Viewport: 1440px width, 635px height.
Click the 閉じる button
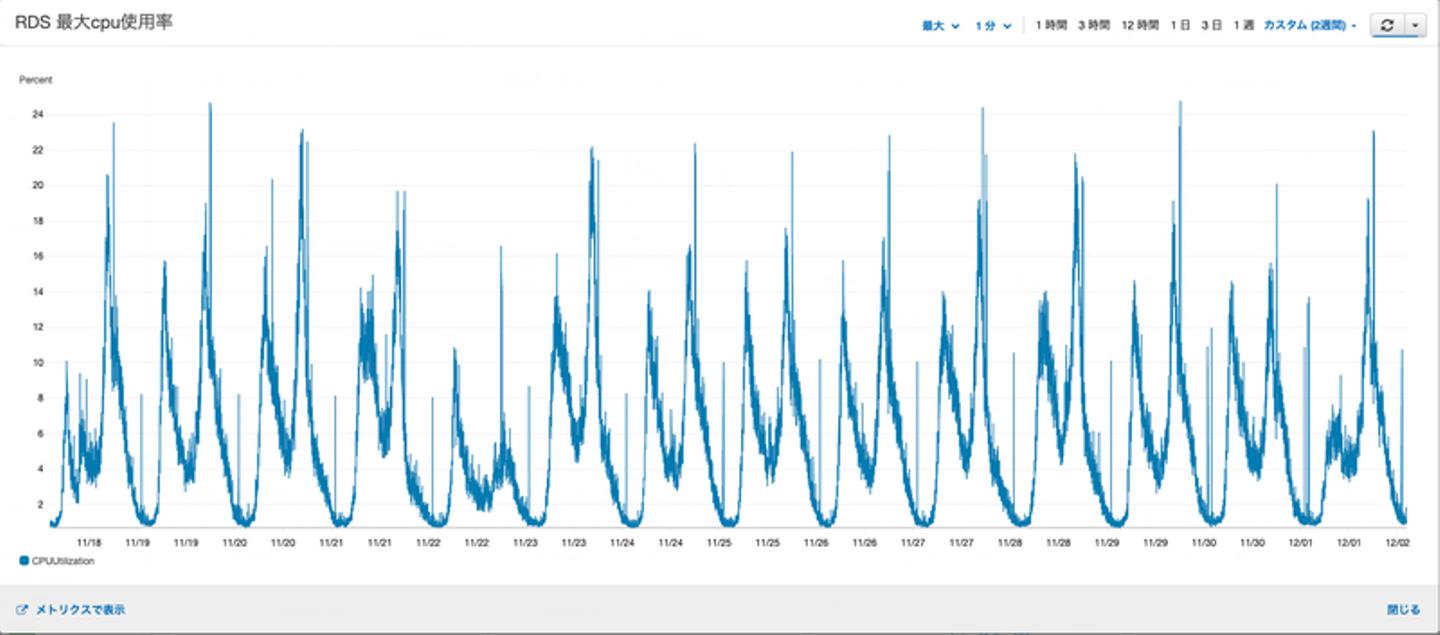click(x=1403, y=609)
